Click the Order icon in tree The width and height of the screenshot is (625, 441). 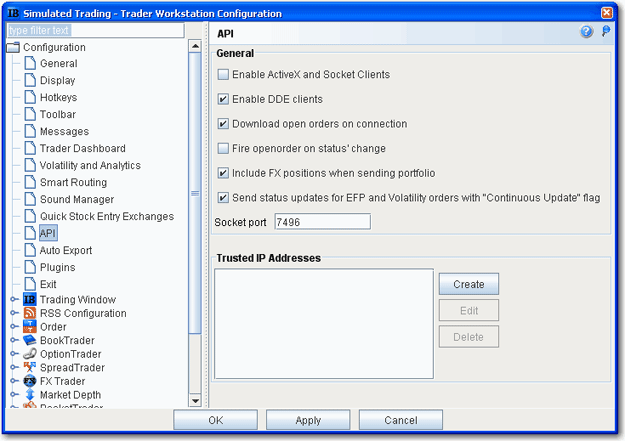click(x=30, y=327)
